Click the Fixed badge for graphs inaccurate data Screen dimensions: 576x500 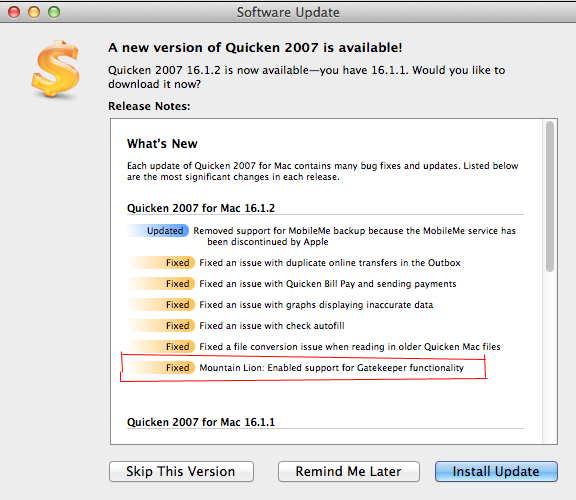(x=161, y=305)
